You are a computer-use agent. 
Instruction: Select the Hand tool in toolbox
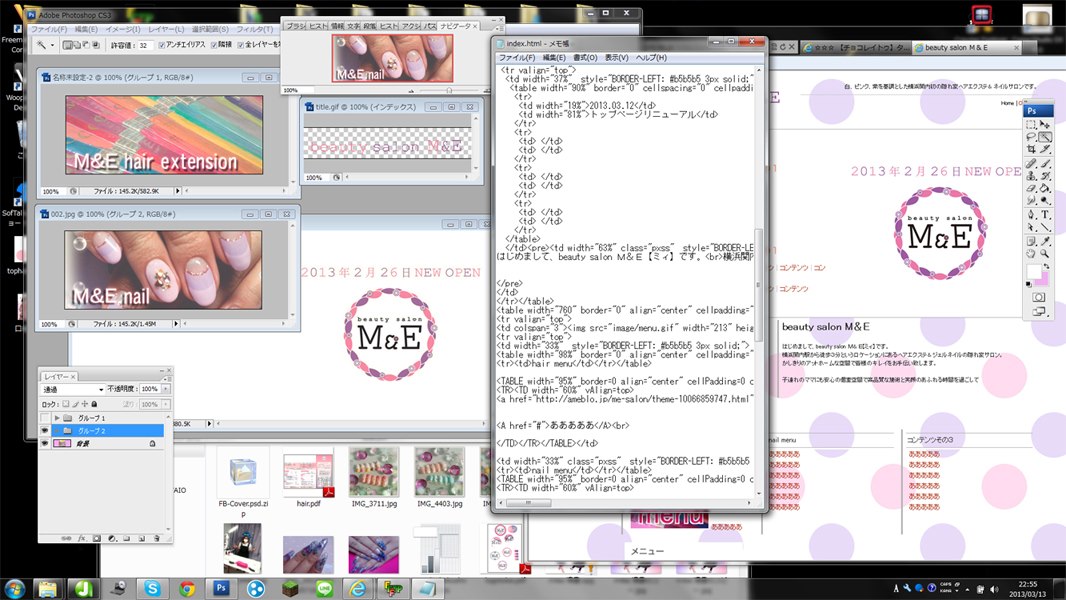pos(1031,253)
